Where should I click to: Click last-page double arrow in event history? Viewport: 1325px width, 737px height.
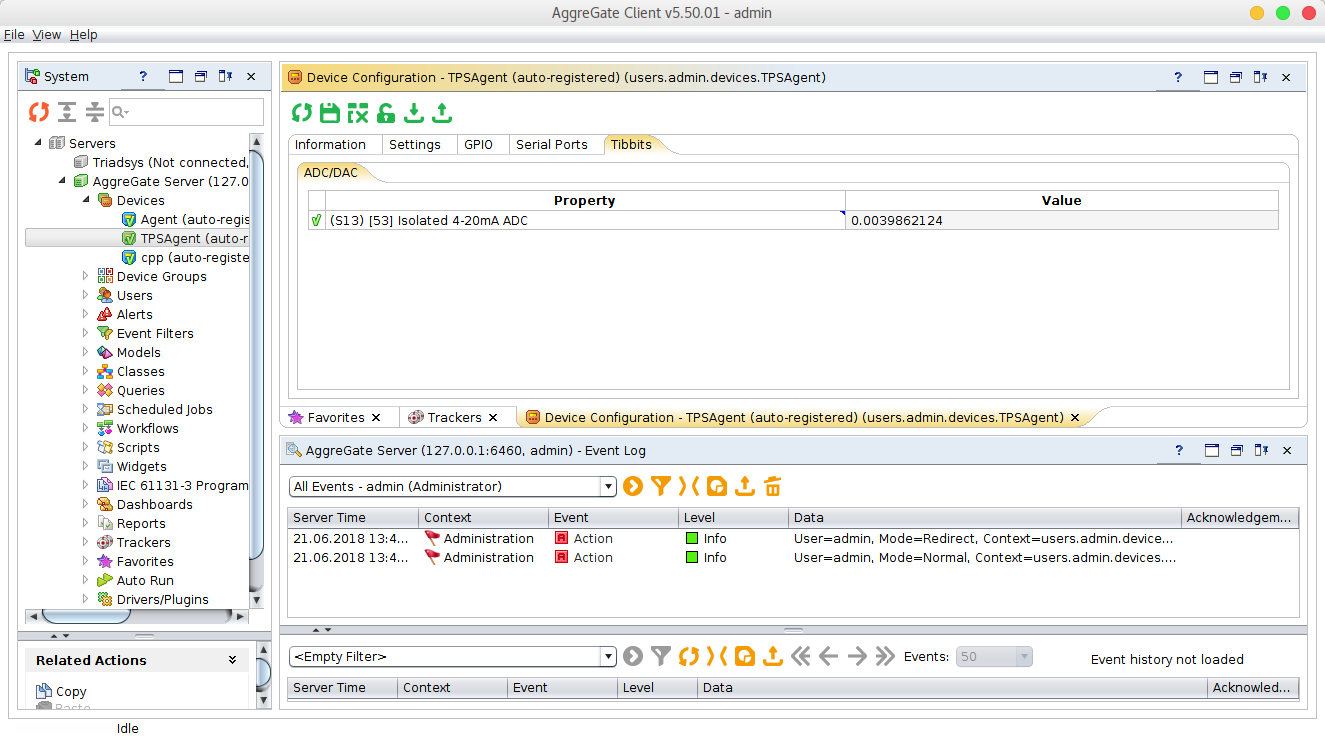[x=884, y=656]
